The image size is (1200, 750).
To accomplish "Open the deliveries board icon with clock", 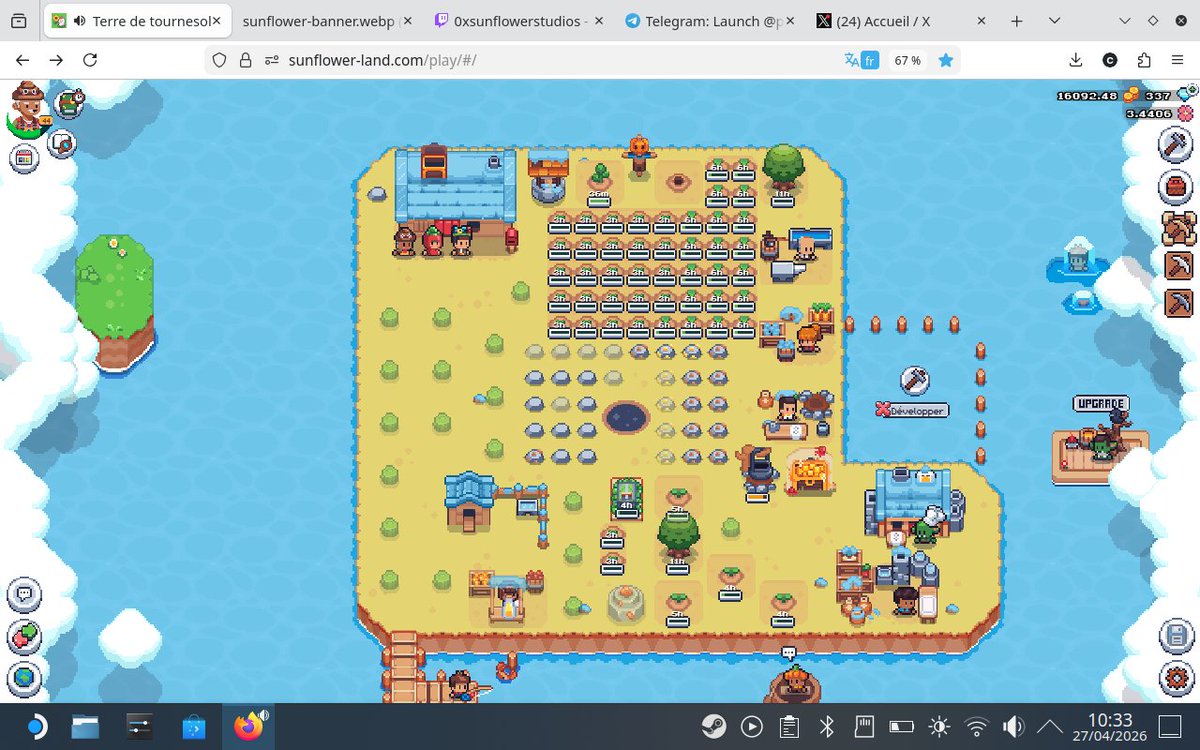I will click(x=70, y=102).
